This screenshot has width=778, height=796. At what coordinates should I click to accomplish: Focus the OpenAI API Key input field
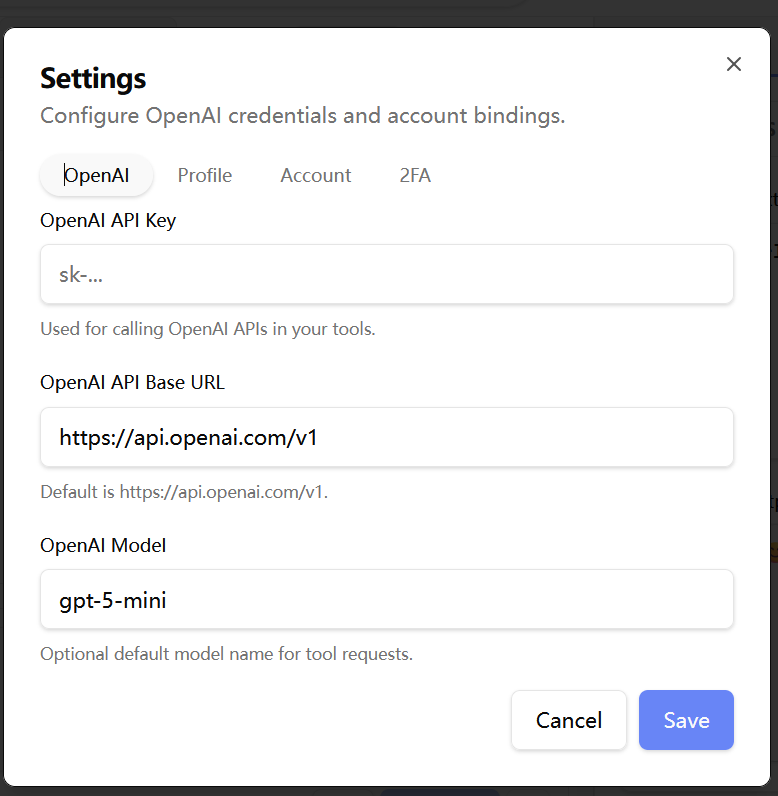tap(387, 274)
